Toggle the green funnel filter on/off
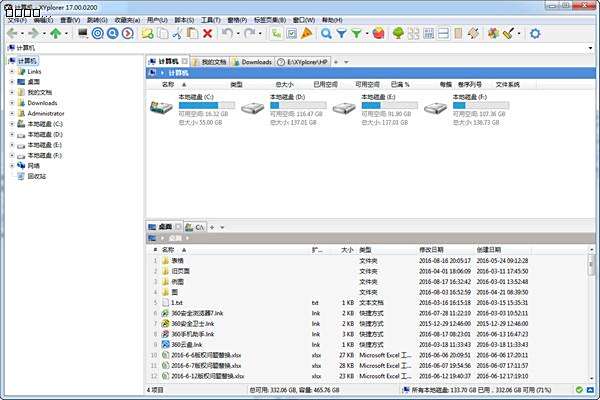600x400 pixels. 356,34
